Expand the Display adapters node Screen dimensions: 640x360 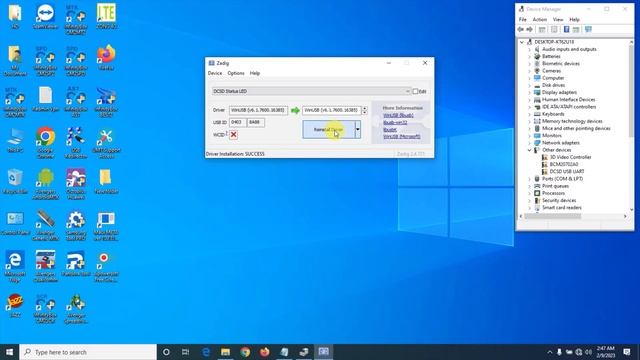point(529,93)
